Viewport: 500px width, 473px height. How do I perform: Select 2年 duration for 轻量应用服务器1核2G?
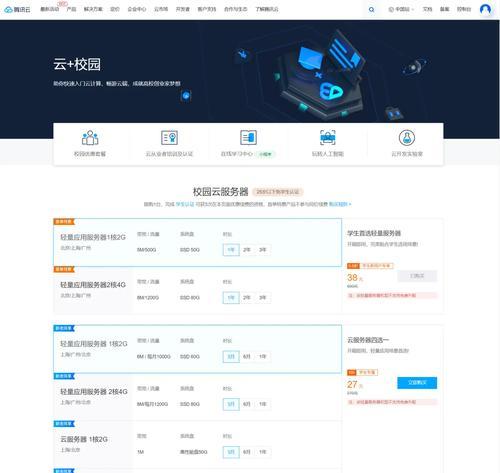(247, 250)
